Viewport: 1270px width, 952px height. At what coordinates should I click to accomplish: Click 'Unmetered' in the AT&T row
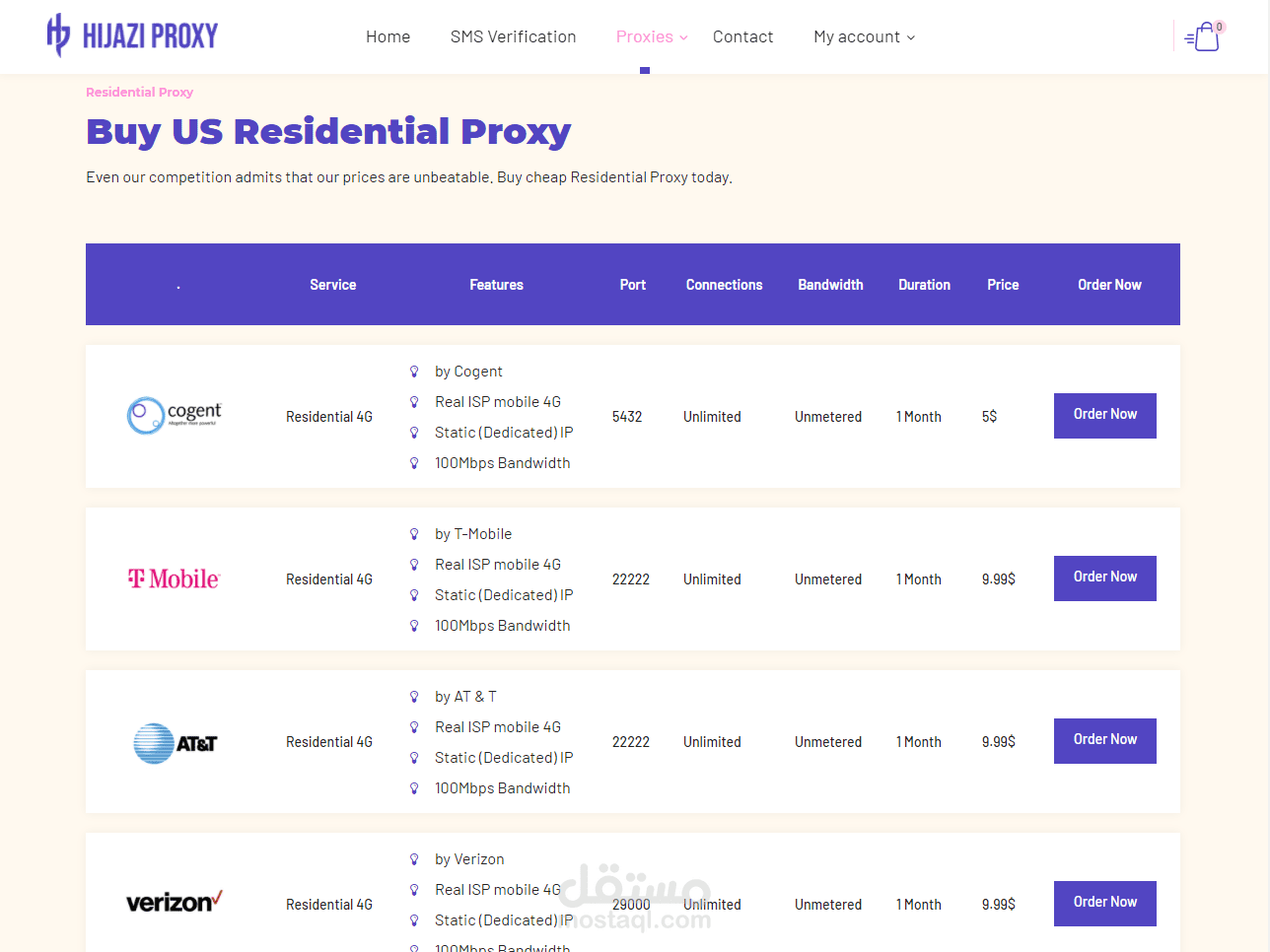[828, 742]
